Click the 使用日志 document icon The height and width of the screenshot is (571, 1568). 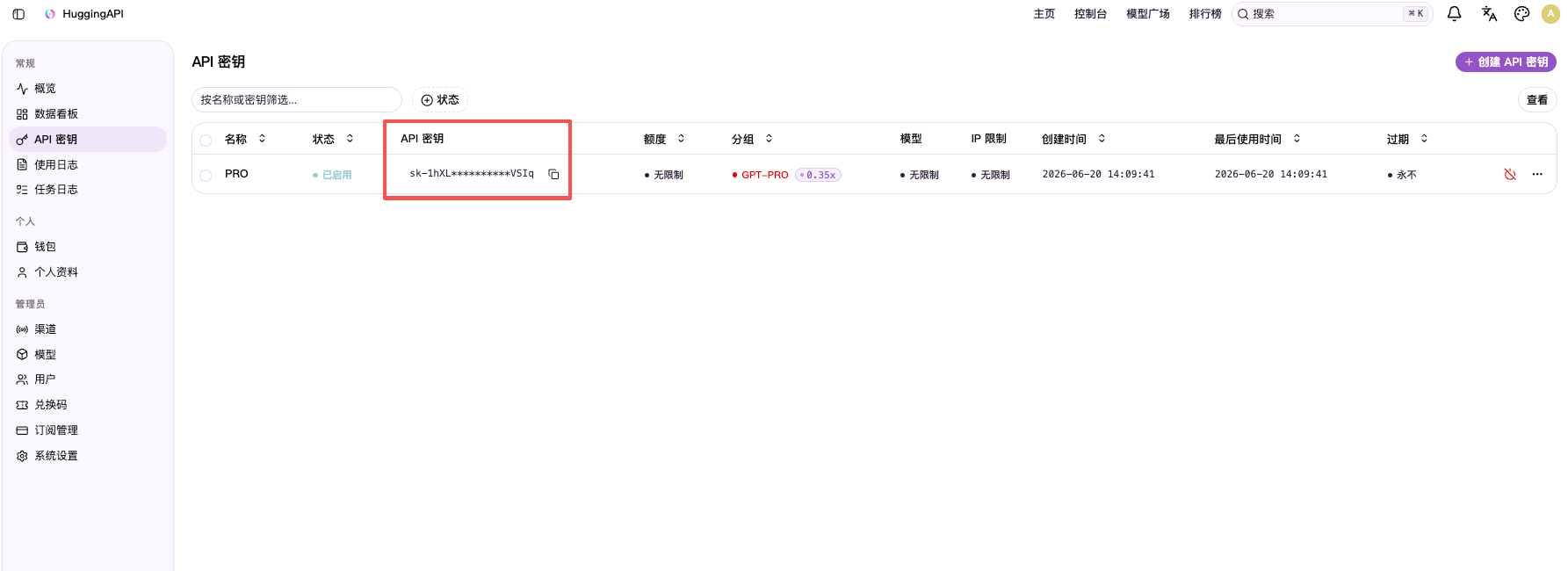(23, 164)
